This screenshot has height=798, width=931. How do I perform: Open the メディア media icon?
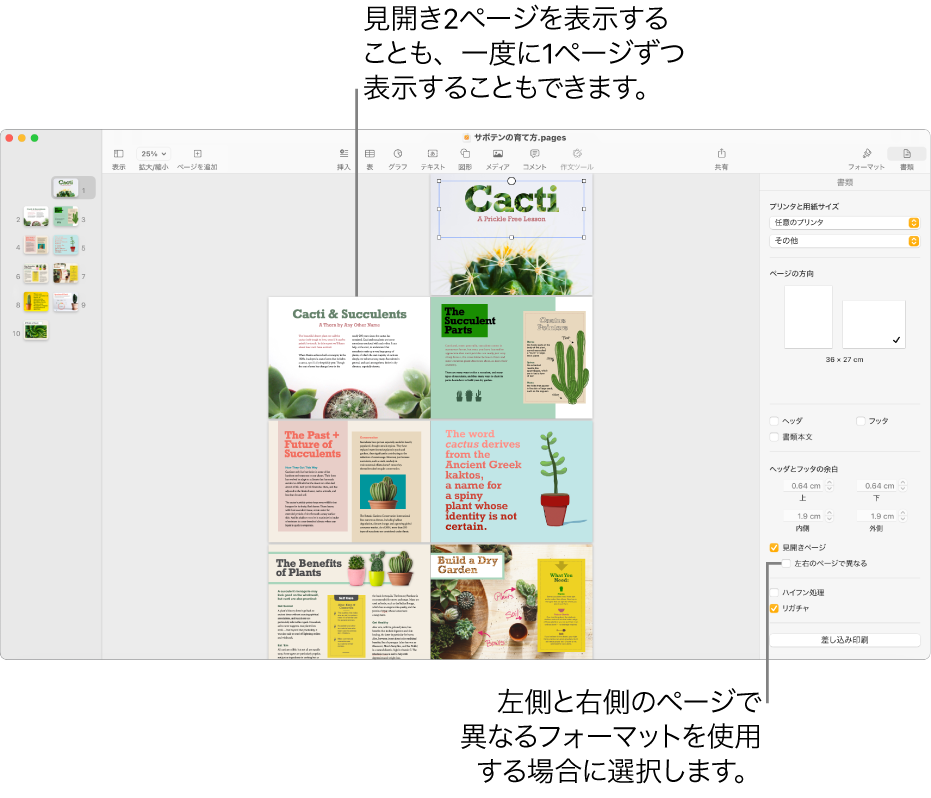[x=498, y=154]
